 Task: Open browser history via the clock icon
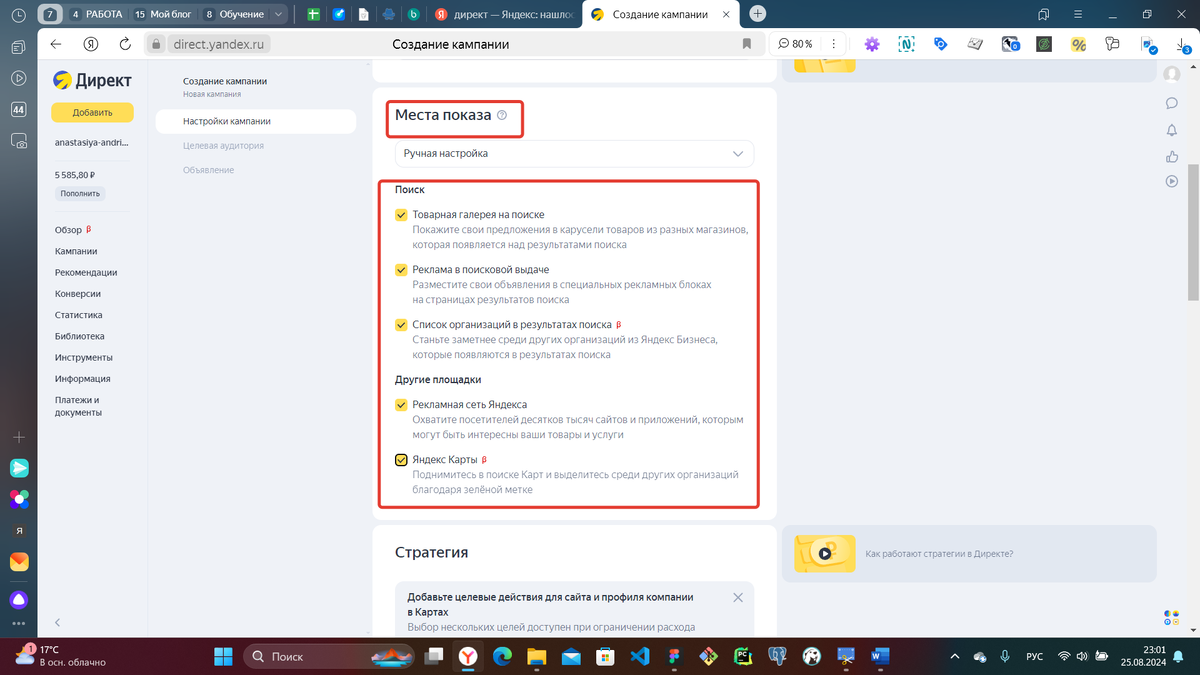(18, 15)
